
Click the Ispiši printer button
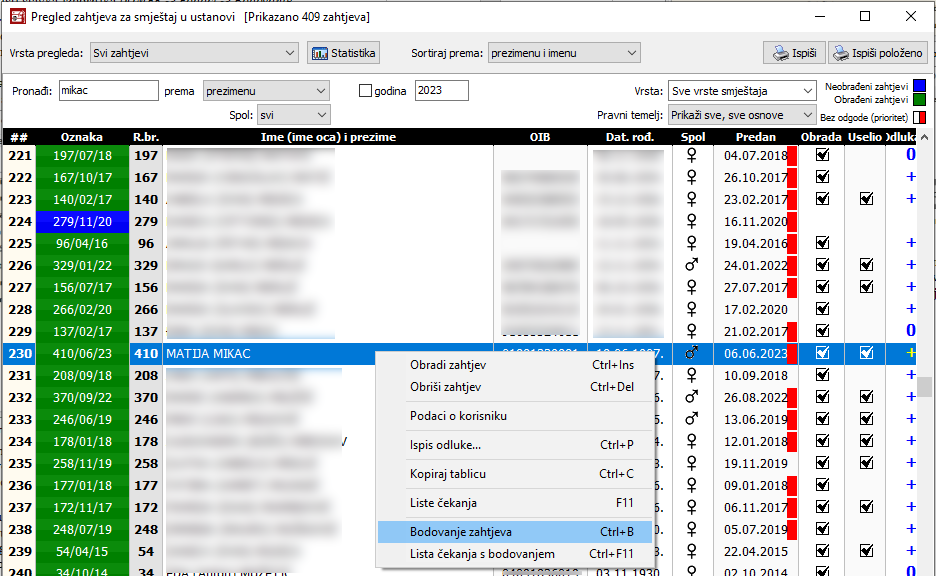(793, 53)
